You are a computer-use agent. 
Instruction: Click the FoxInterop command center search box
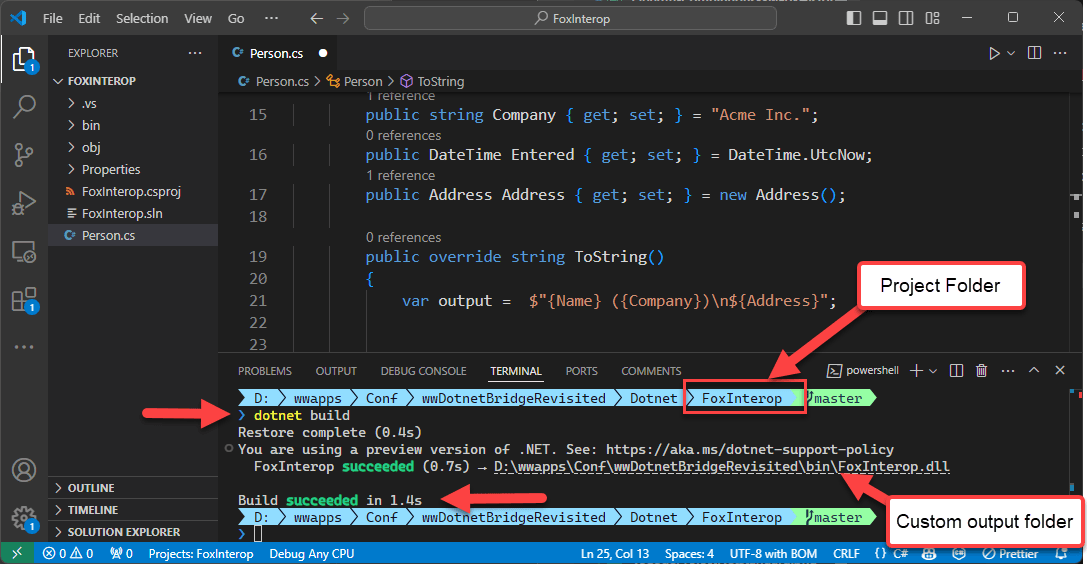click(570, 18)
